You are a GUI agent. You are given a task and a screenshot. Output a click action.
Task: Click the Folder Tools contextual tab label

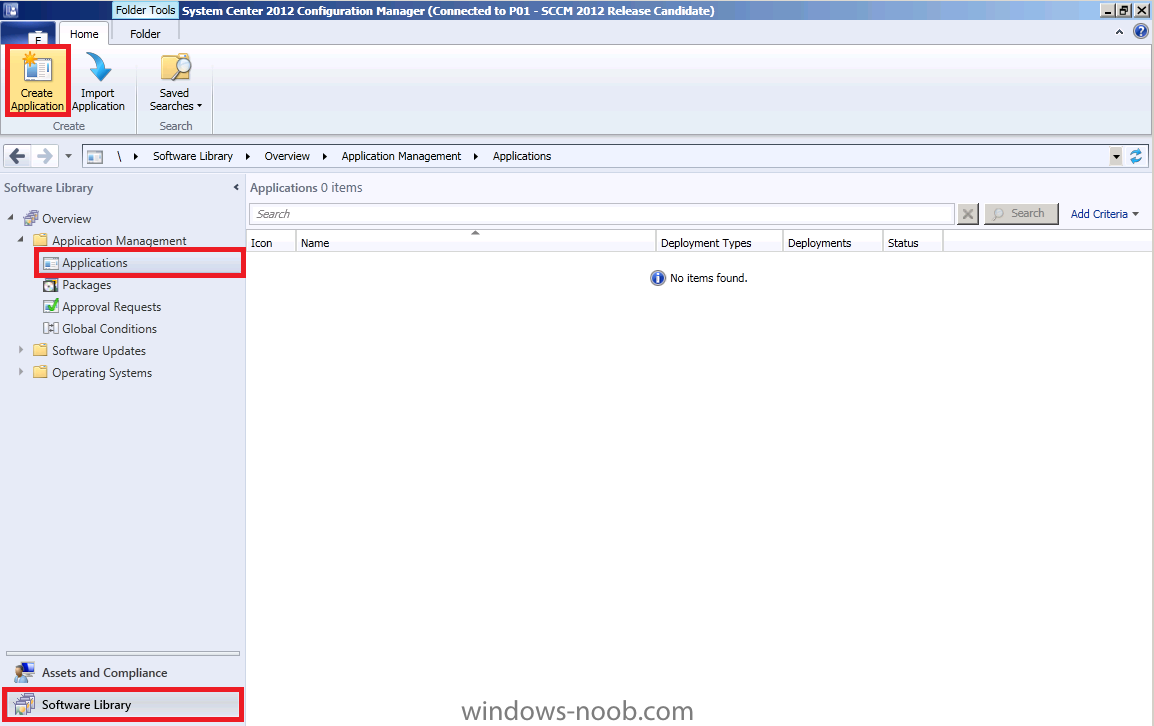tap(145, 10)
